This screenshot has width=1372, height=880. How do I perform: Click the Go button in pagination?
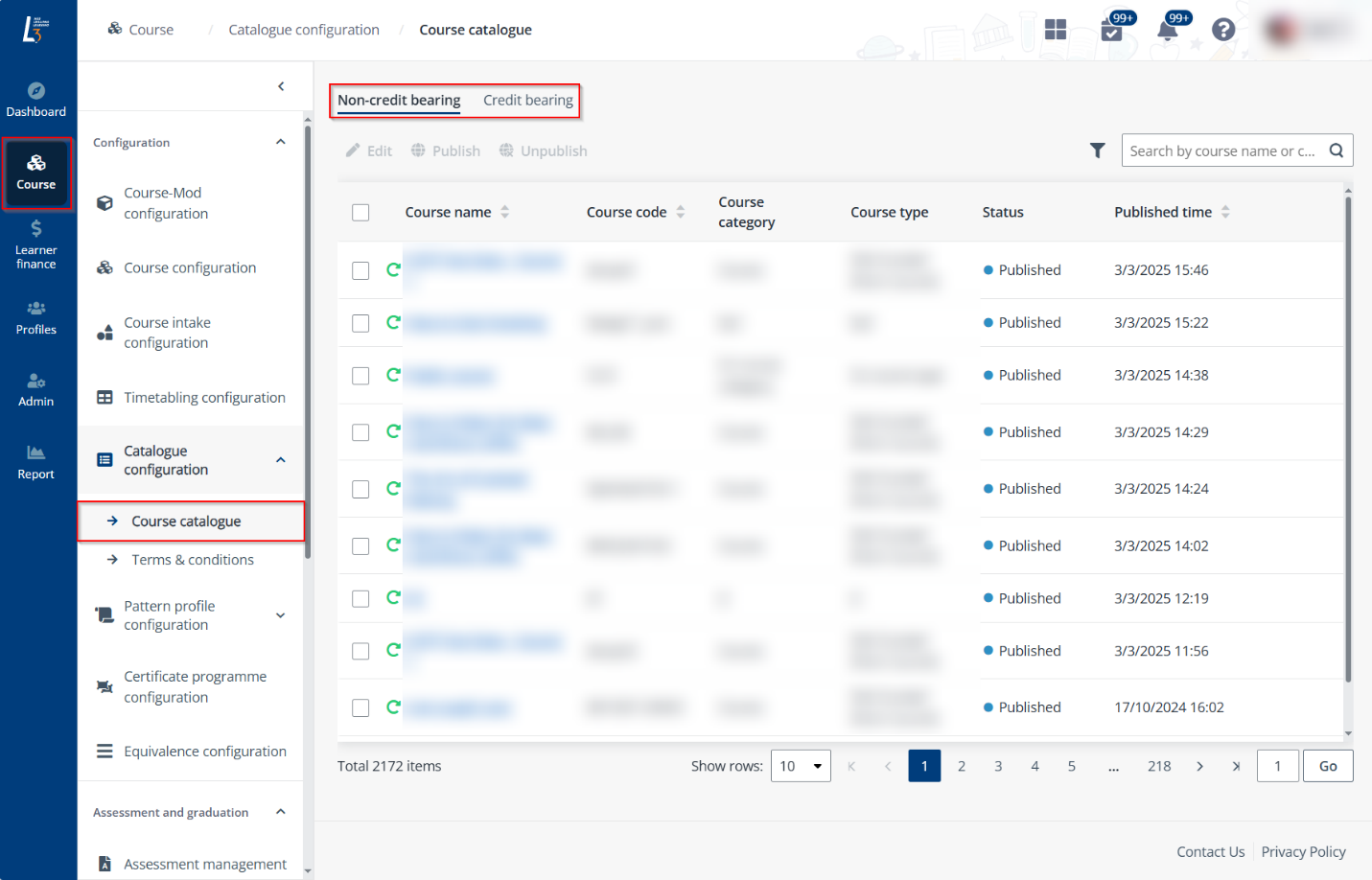pos(1327,766)
